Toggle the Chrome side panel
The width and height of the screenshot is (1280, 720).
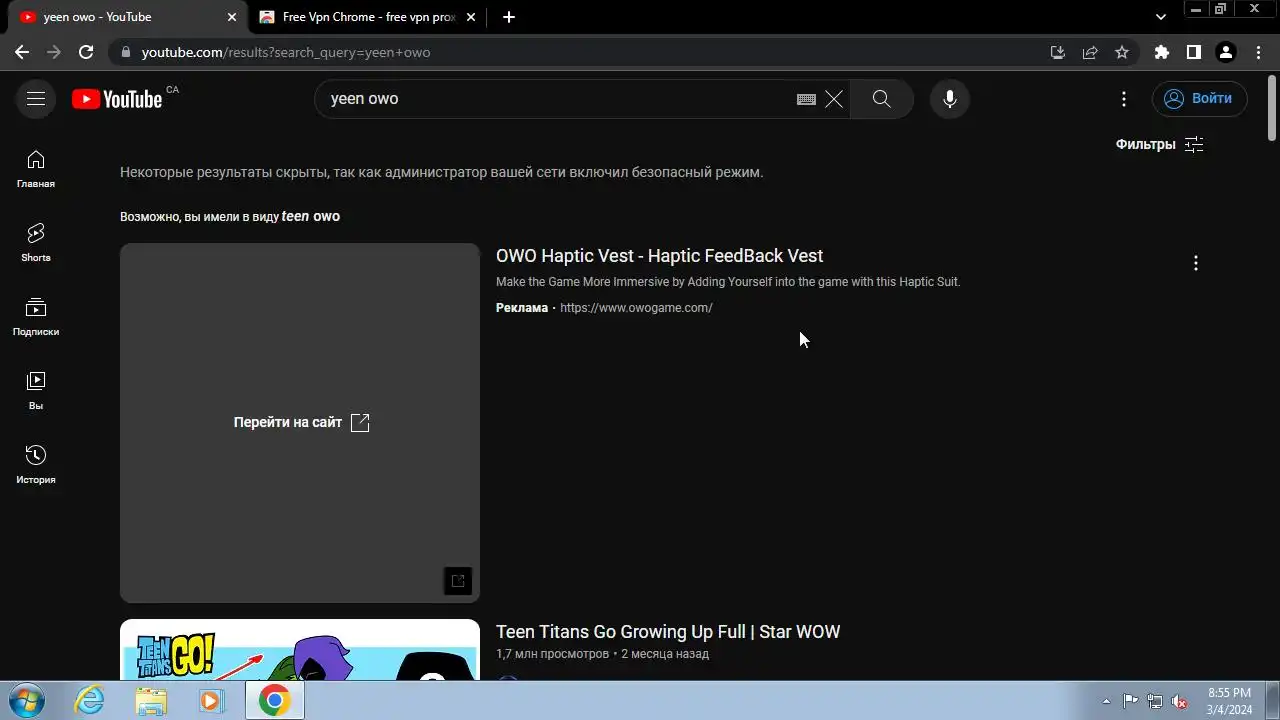coord(1194,52)
